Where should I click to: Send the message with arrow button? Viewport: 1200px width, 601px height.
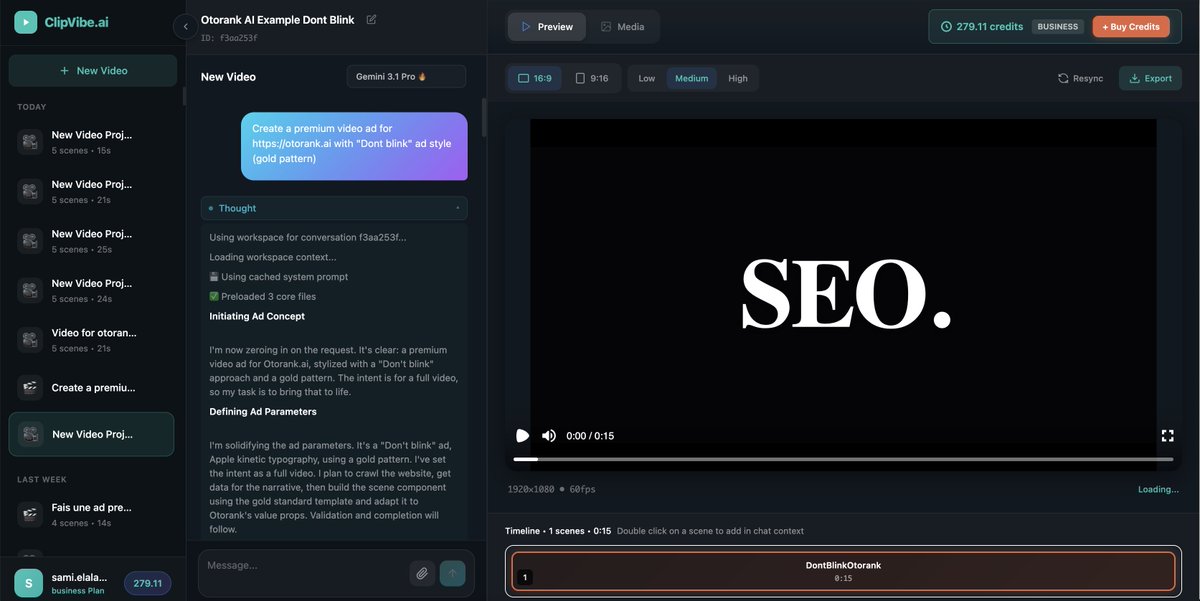452,573
